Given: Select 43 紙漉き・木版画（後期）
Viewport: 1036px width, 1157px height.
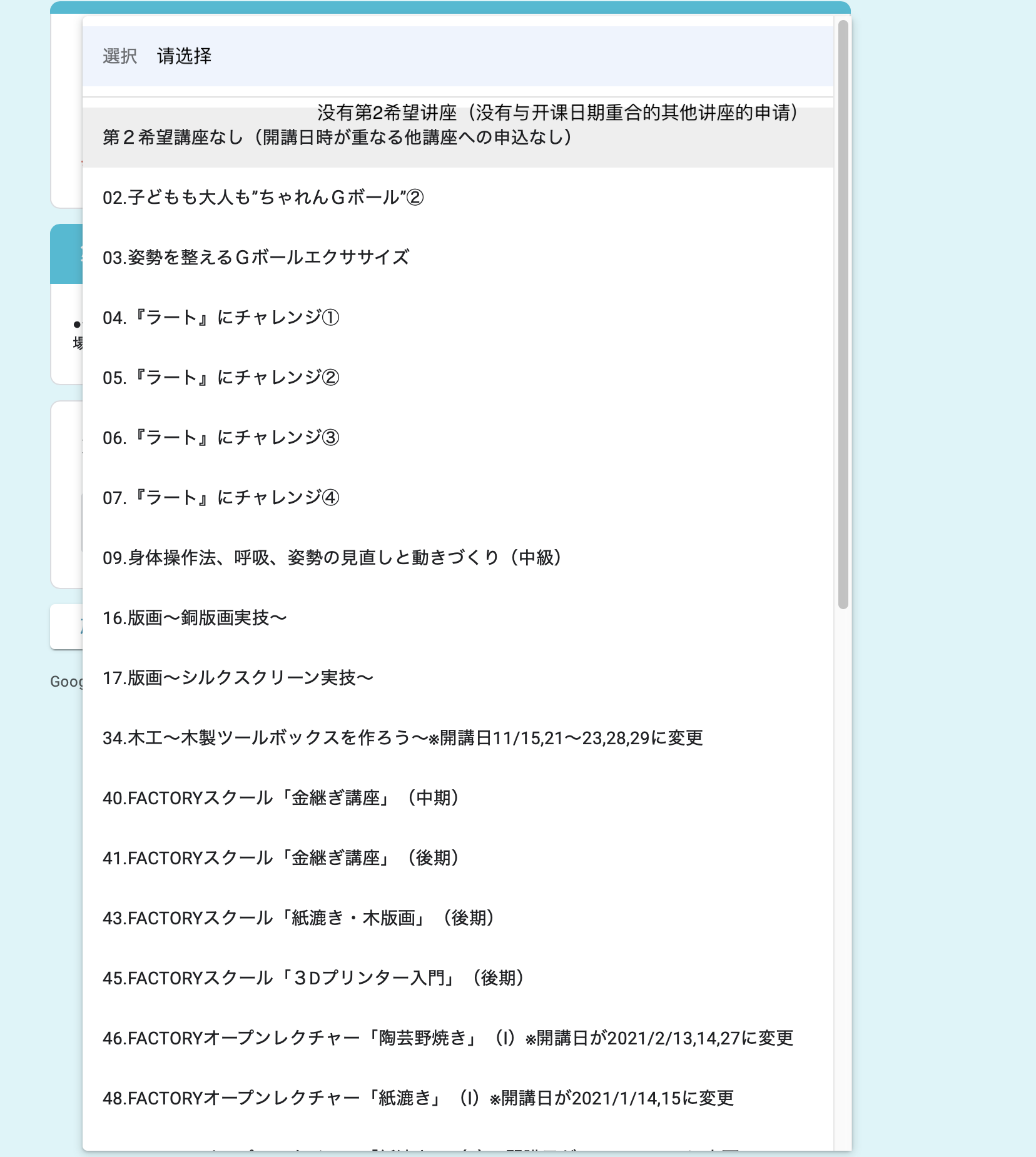Looking at the screenshot, I should [298, 918].
